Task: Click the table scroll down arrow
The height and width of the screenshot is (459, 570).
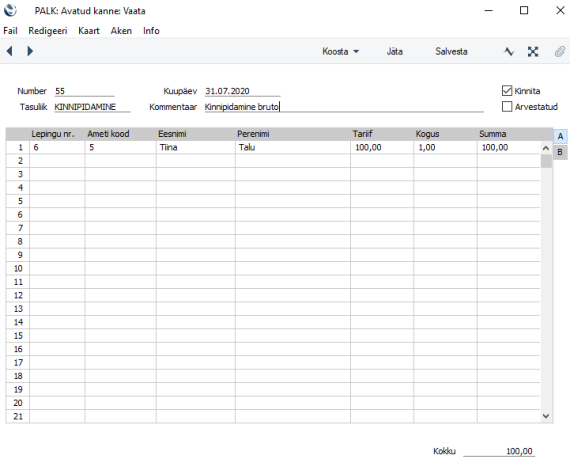Action: click(546, 416)
